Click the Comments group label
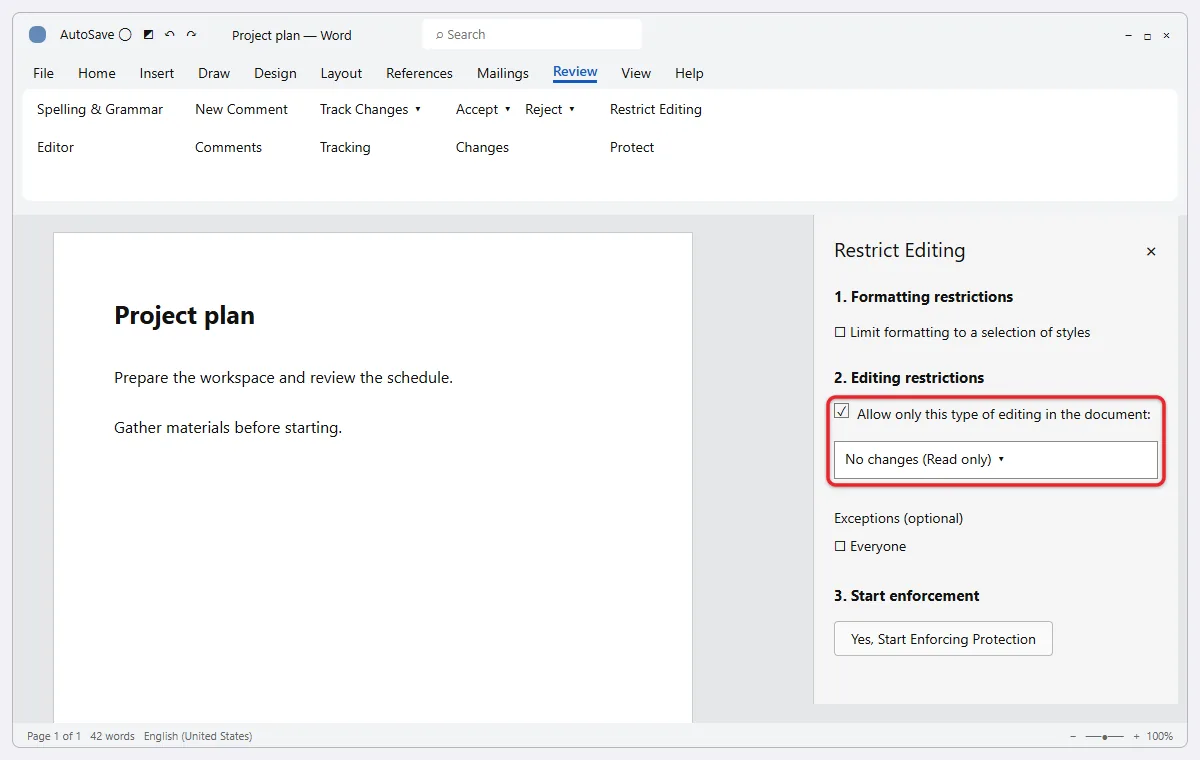The height and width of the screenshot is (760, 1200). (228, 147)
